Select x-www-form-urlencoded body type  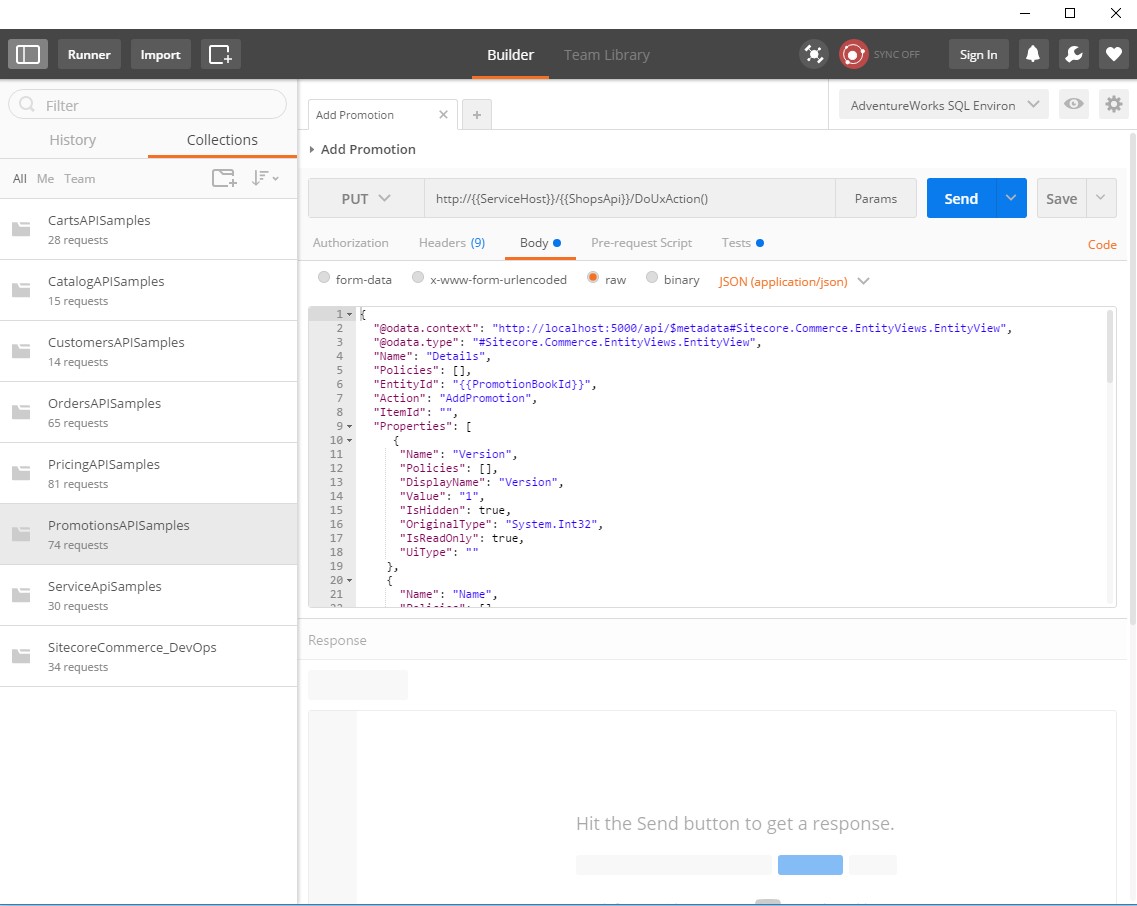tap(418, 278)
